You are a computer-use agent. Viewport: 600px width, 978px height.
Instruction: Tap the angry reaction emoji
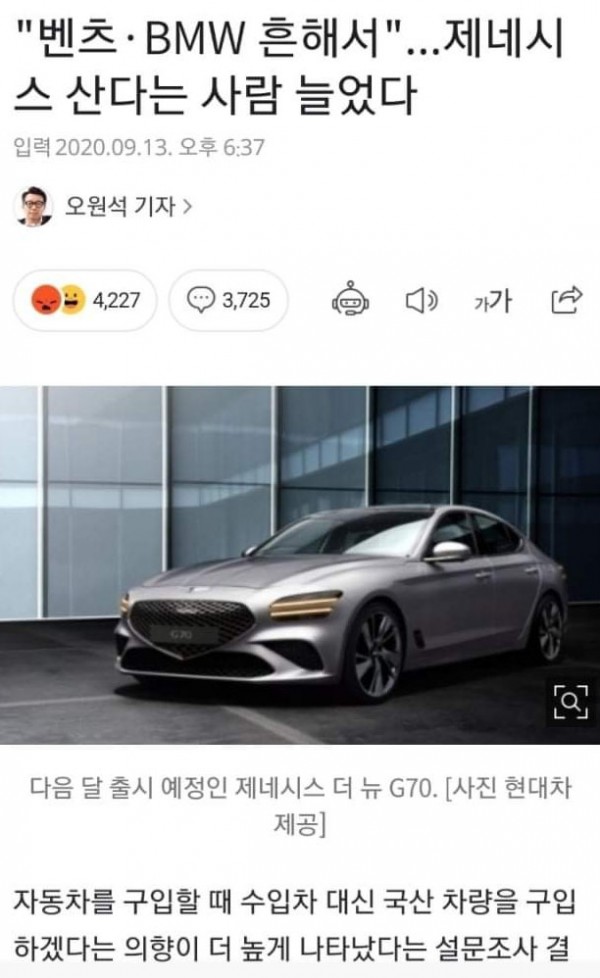point(46,300)
